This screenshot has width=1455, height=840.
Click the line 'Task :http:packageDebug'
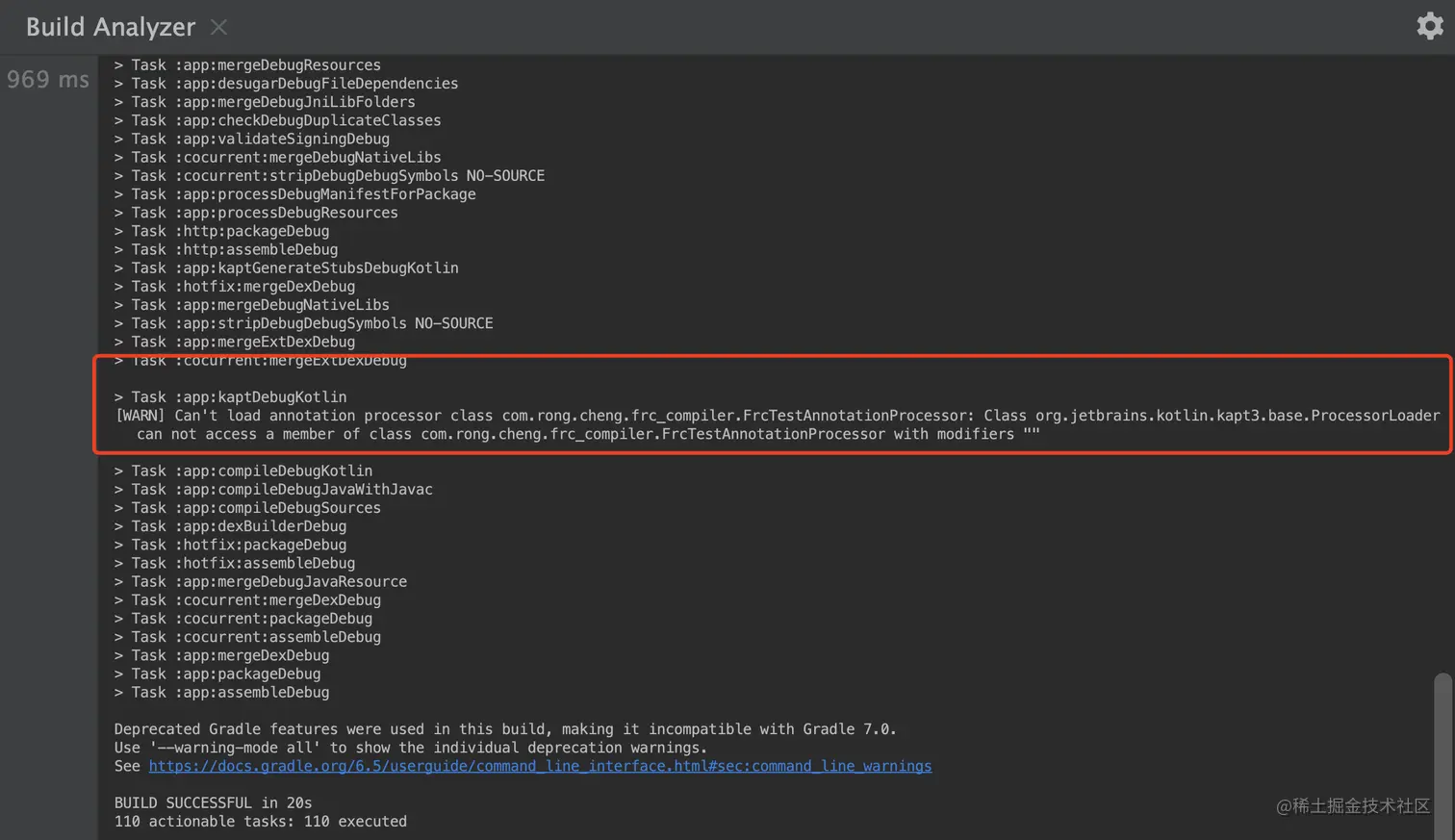click(221, 231)
